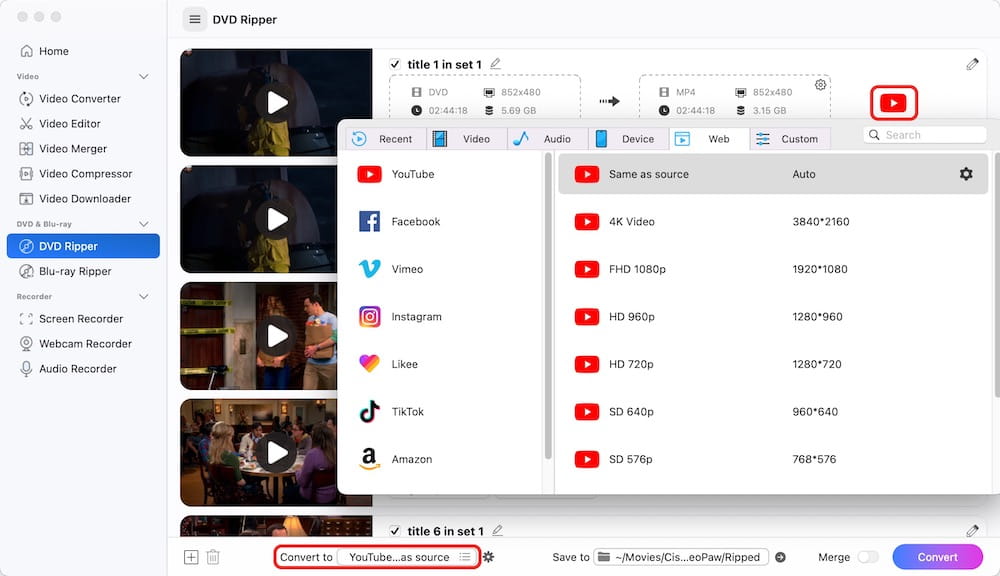Image resolution: width=1000 pixels, height=576 pixels.
Task: Play the thumbnail showing the man holding groceries
Action: point(277,336)
